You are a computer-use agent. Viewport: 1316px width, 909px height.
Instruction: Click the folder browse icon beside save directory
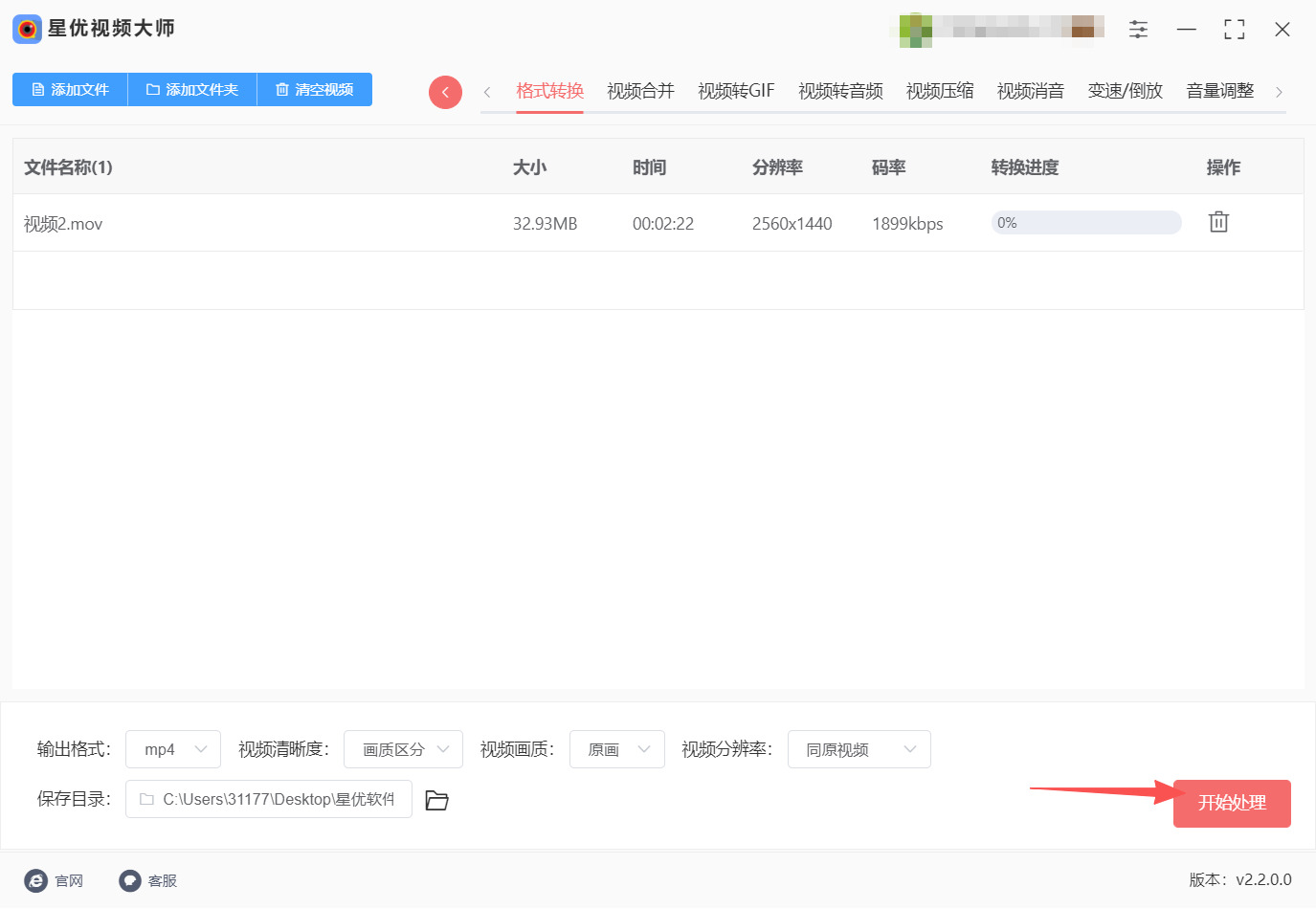436,800
